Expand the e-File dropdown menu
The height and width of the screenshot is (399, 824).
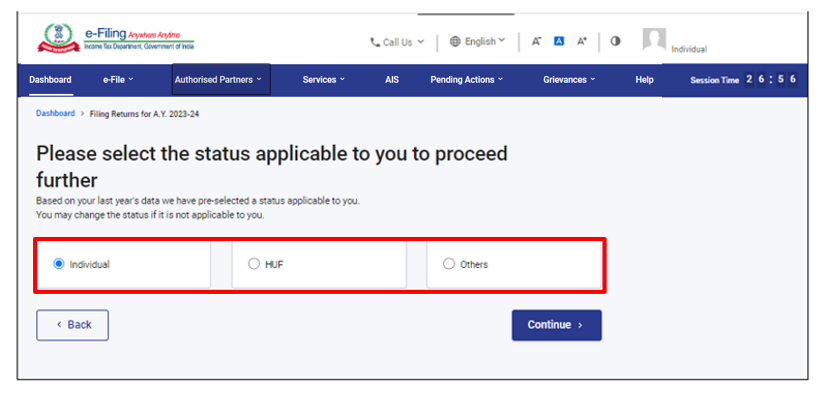[x=118, y=80]
